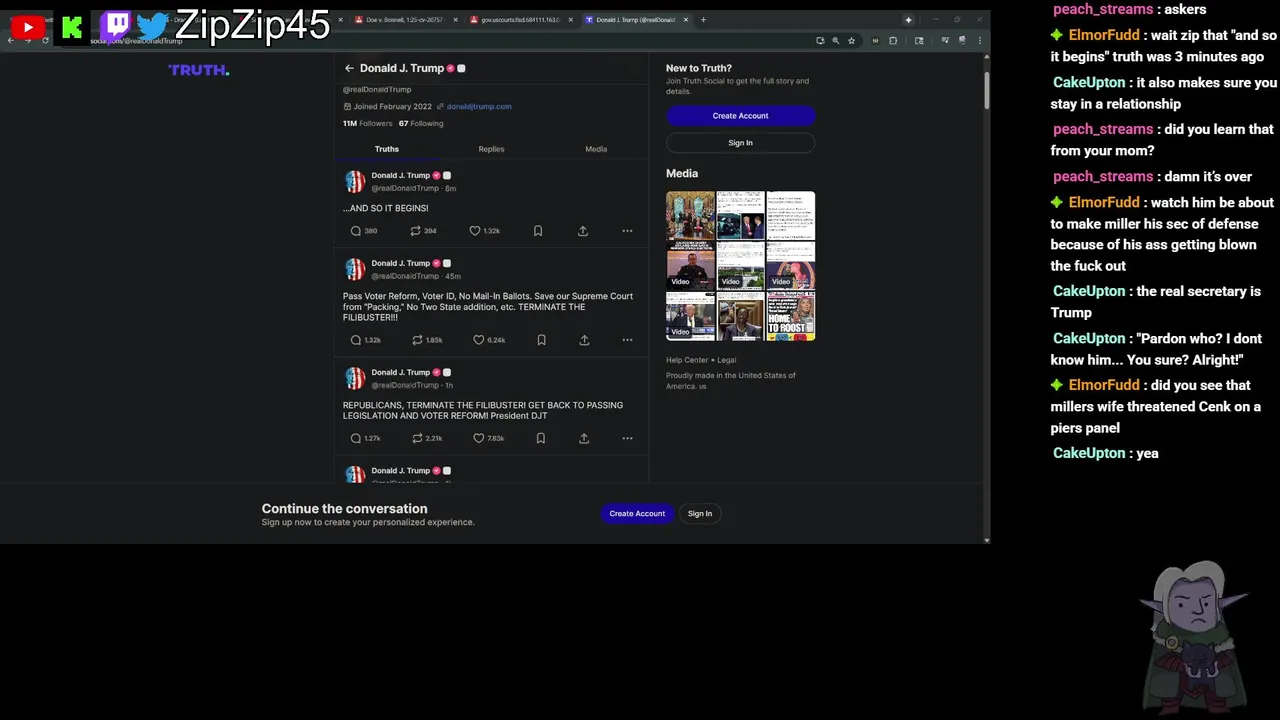
Task: Bookmark this page with the browser star icon
Action: pyautogui.click(x=851, y=40)
